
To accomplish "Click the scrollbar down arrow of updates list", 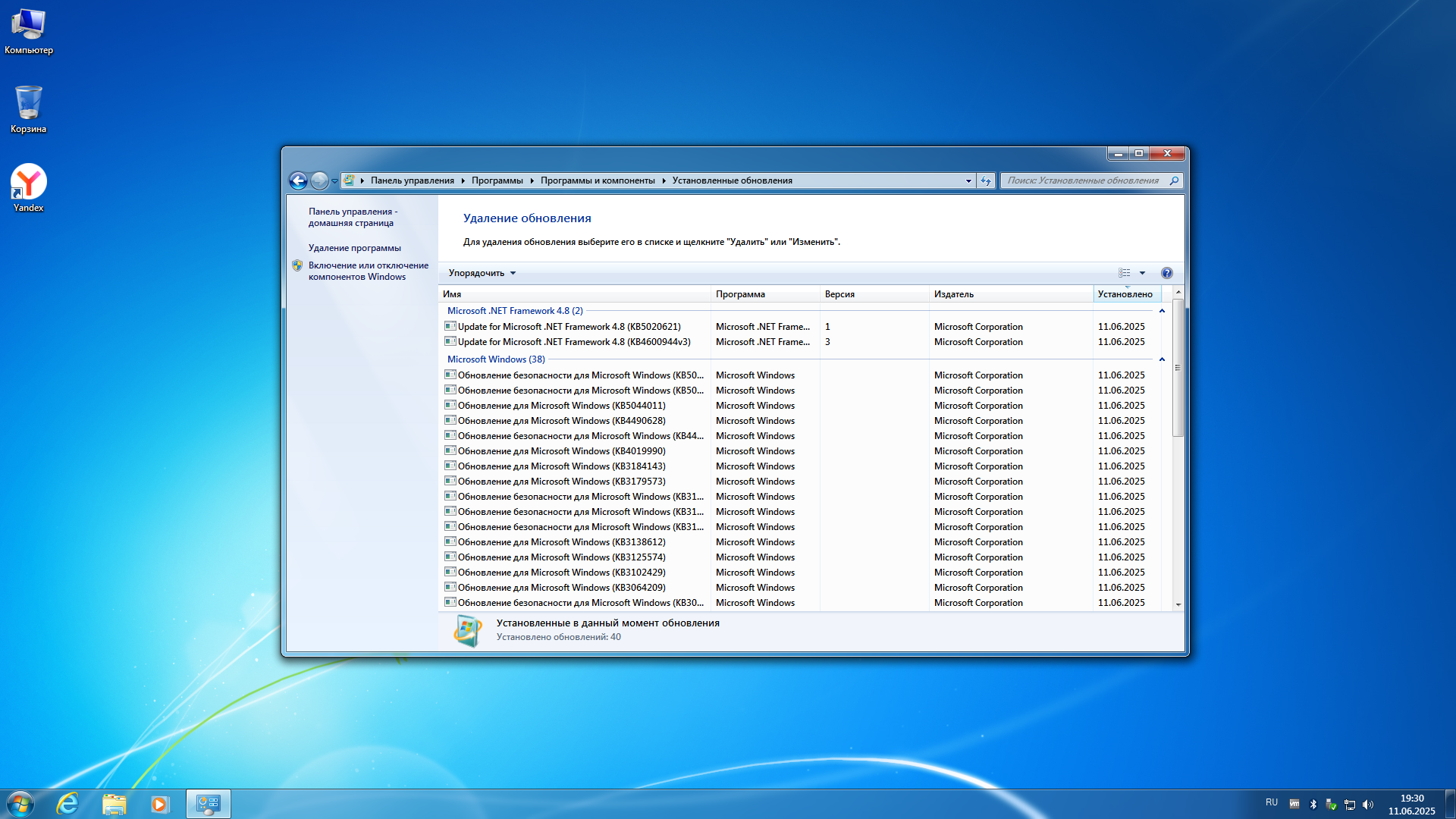I will 1178,604.
